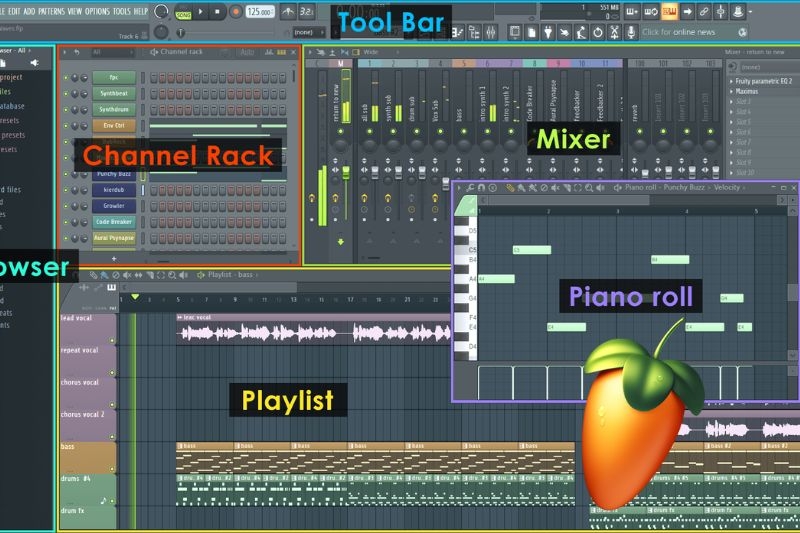Add a channel with the plus button
The width and height of the screenshot is (800, 533).
point(114,259)
